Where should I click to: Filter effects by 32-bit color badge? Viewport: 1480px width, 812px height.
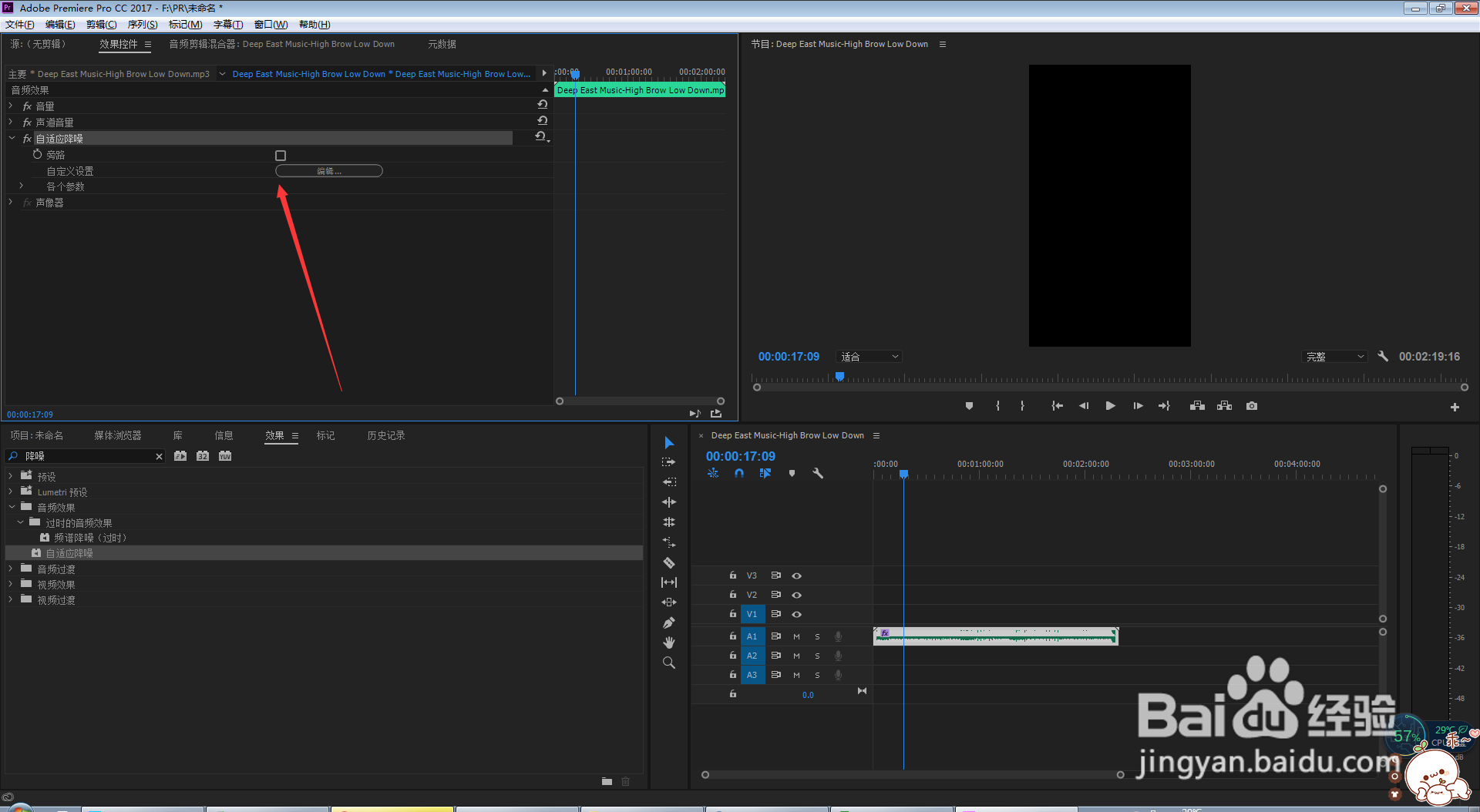(203, 456)
